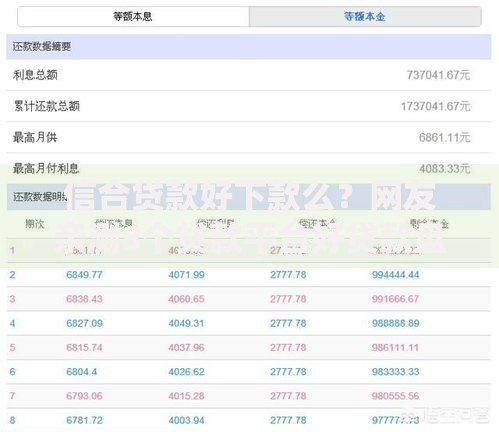499x432 pixels.
Task: Select remaining principal 983333.33
Action: (395, 372)
